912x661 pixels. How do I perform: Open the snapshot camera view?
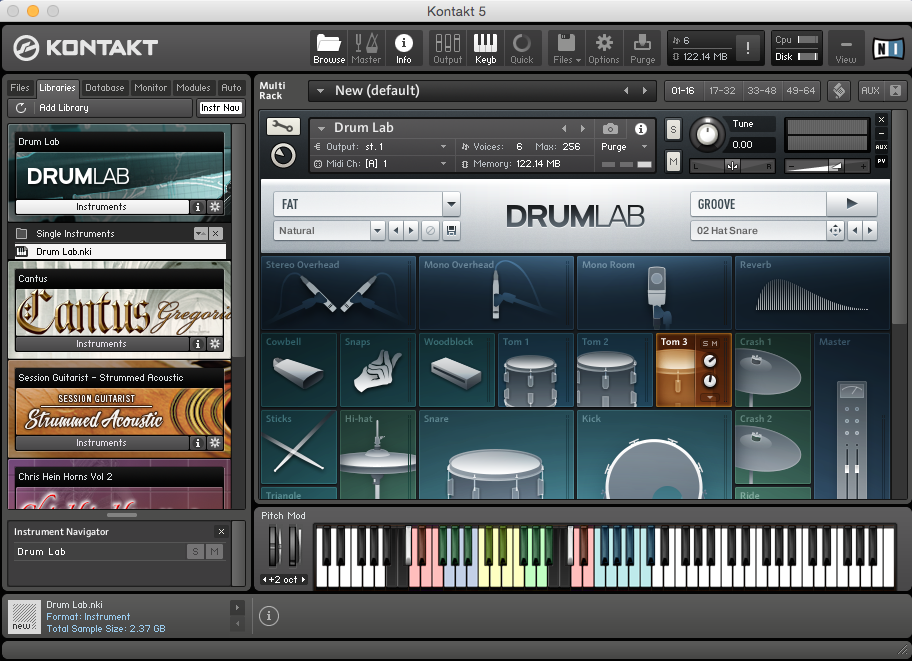coord(610,129)
